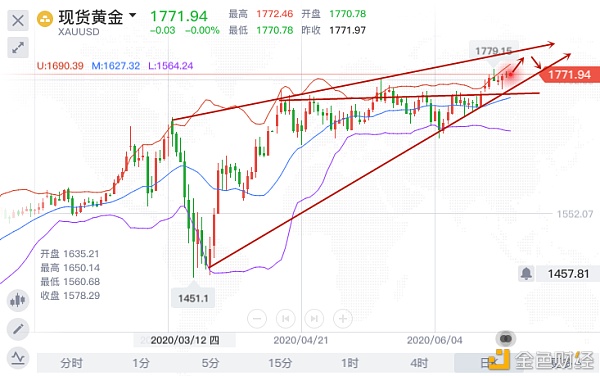Viewport: 600px width, 376px height.
Task: Expand the 现货黄金 symbol dropdown arrow
Action: (x=132, y=15)
